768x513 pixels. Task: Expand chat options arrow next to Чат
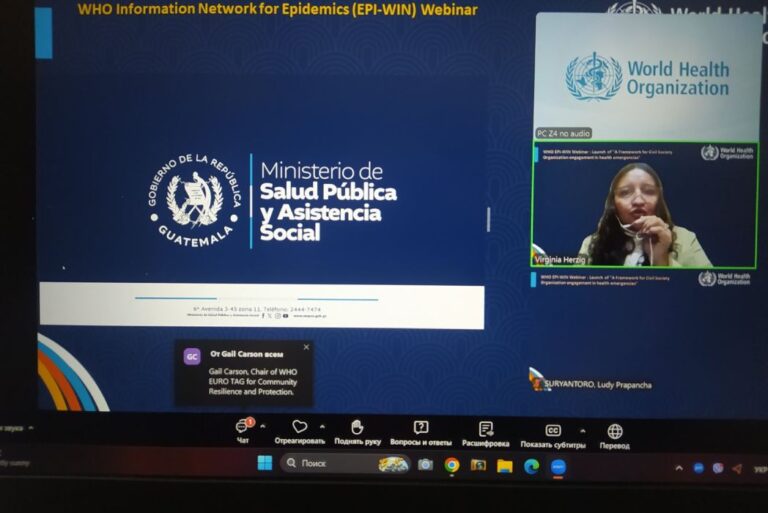pyautogui.click(x=263, y=425)
